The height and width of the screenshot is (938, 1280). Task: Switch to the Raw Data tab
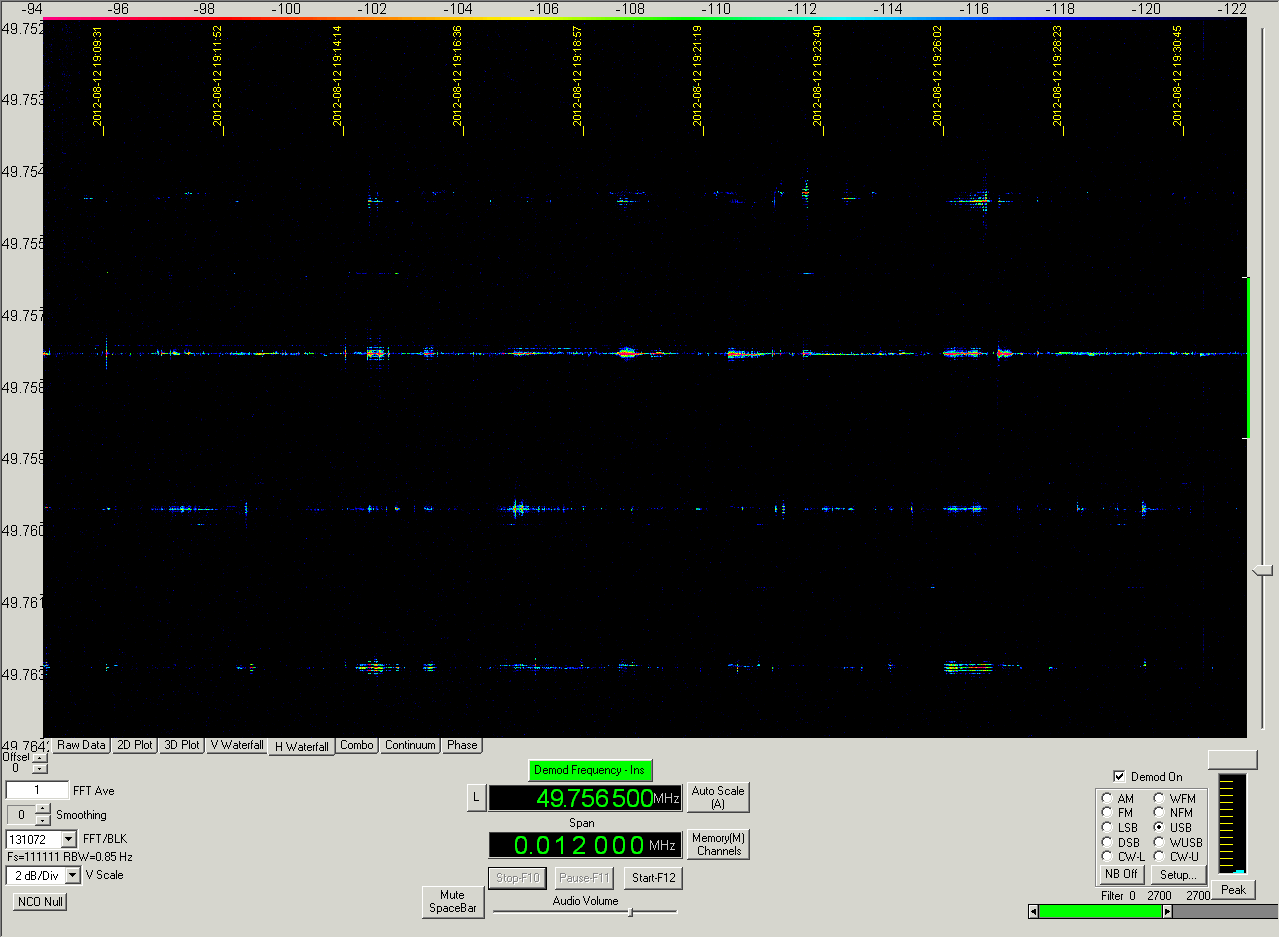tap(81, 745)
